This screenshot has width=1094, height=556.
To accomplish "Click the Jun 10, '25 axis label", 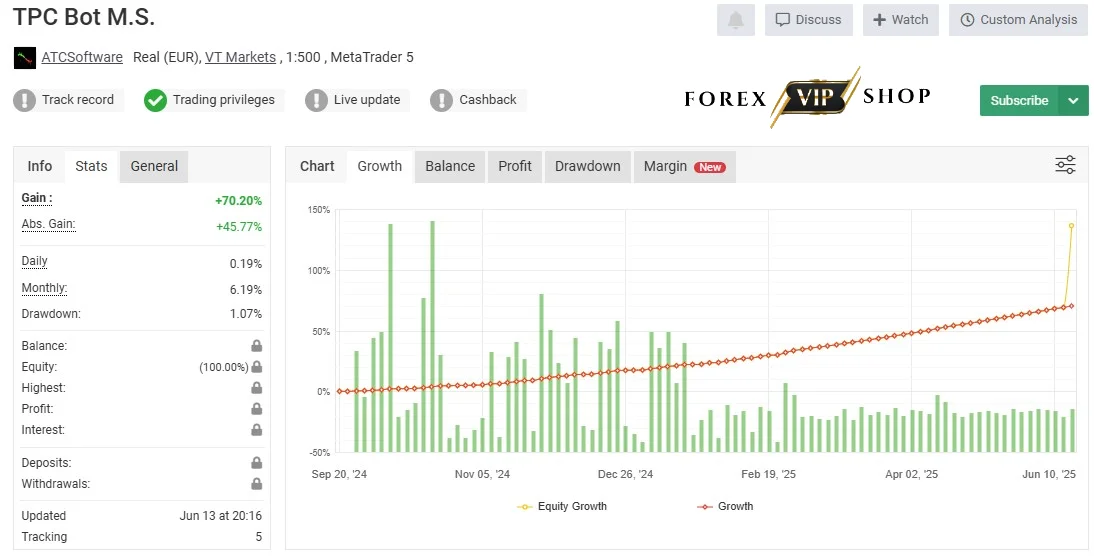I will [x=1049, y=474].
